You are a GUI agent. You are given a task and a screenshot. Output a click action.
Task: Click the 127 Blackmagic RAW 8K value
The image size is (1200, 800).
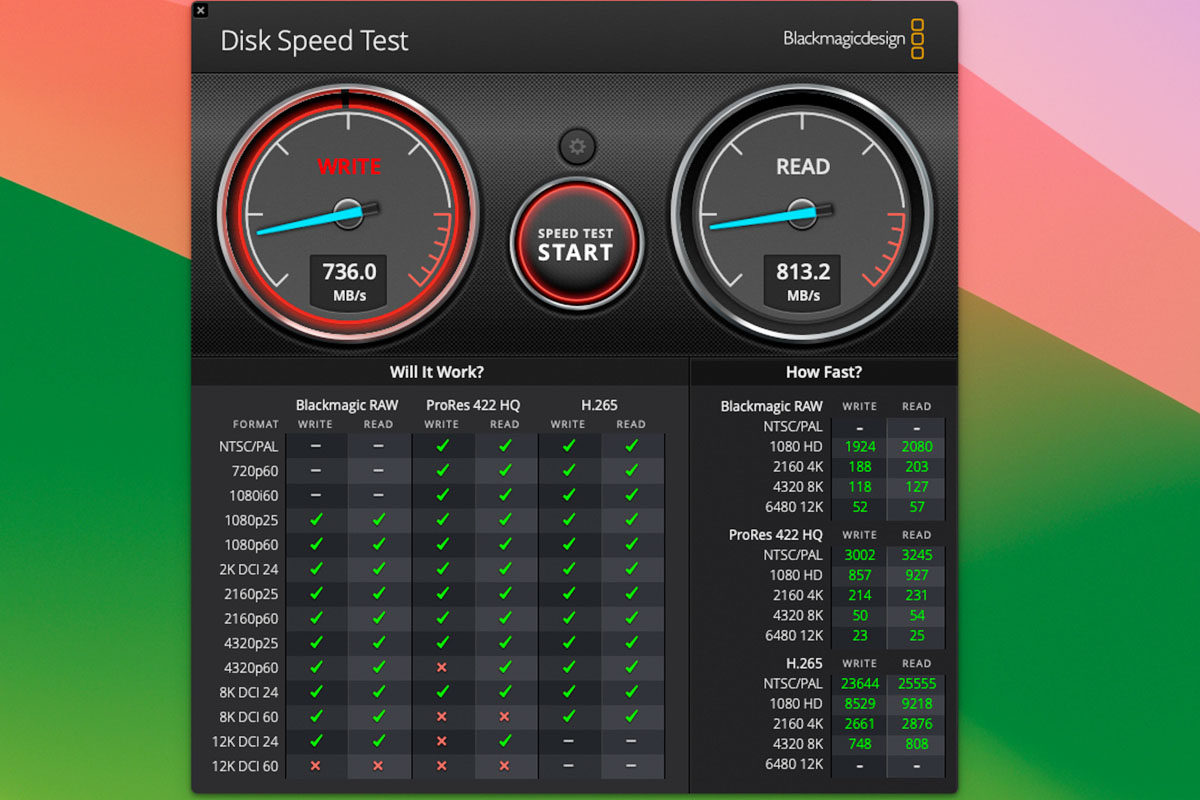[916, 487]
